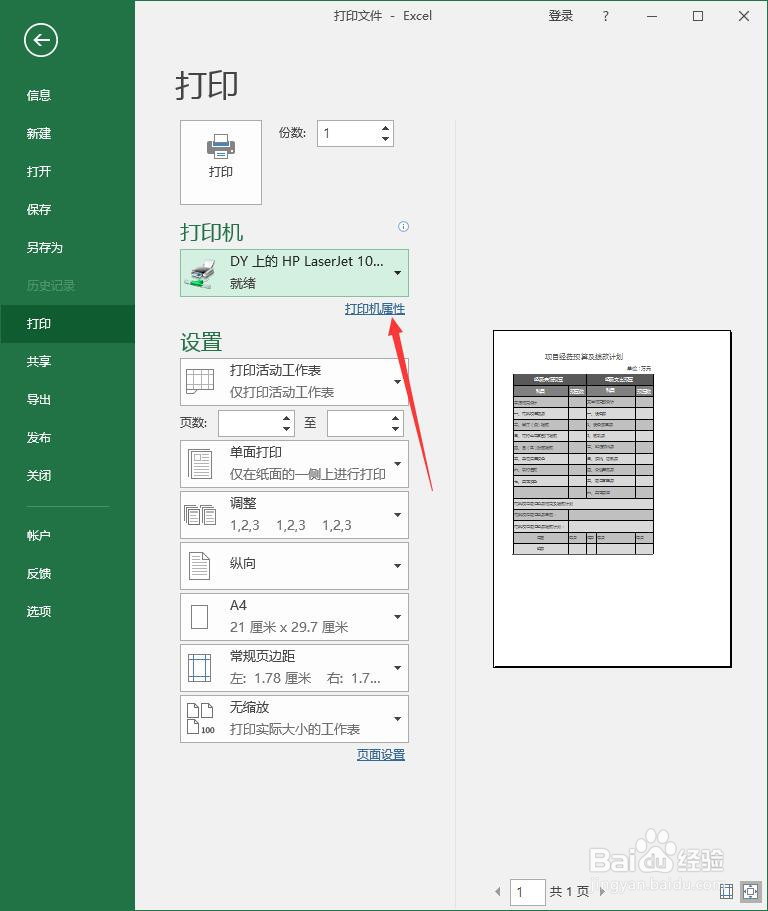The height and width of the screenshot is (911, 768).
Task: Open the 无缩放 scaling dropdown
Action: [295, 719]
